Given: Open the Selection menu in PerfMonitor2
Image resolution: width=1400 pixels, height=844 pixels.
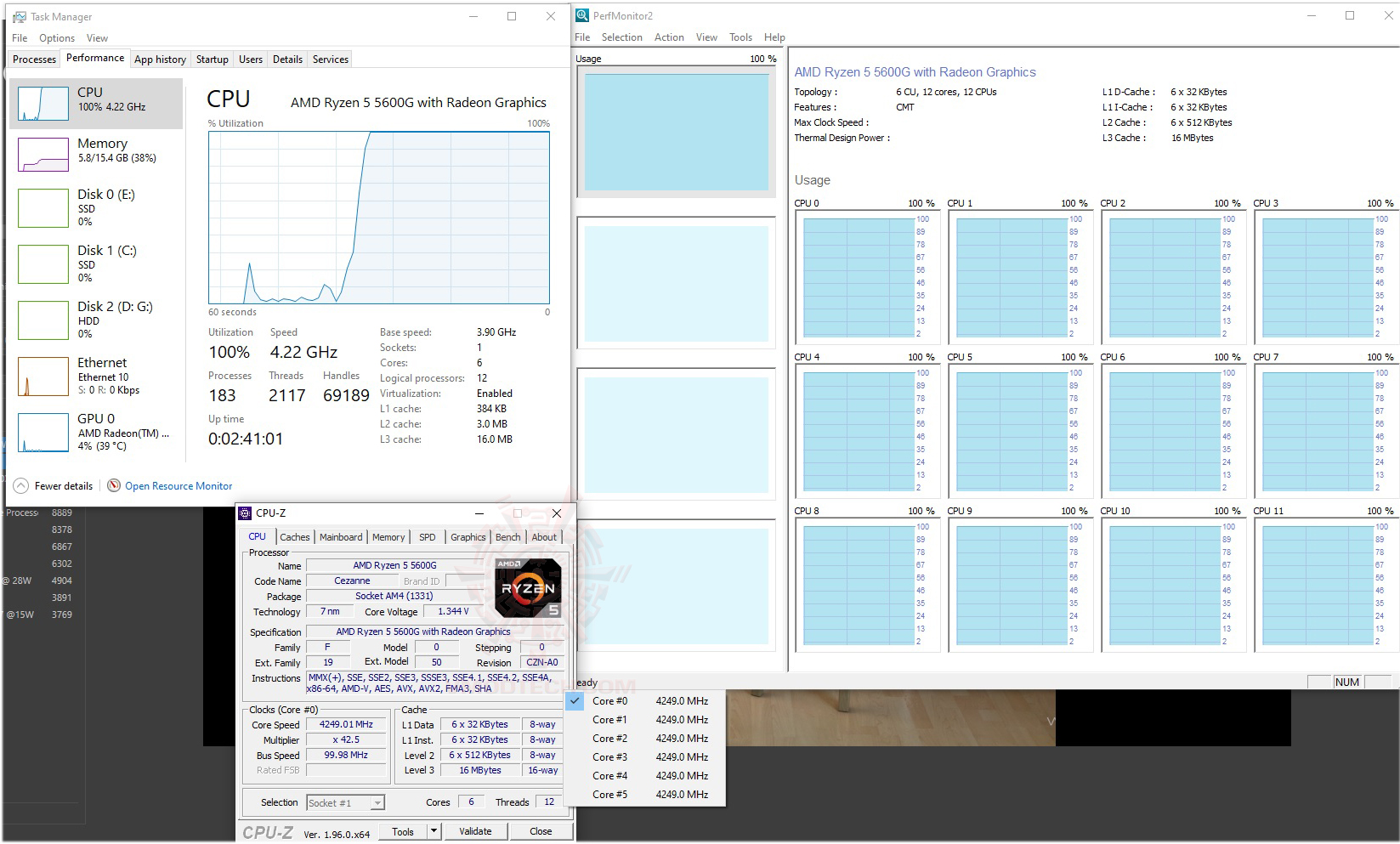Looking at the screenshot, I should 622,37.
